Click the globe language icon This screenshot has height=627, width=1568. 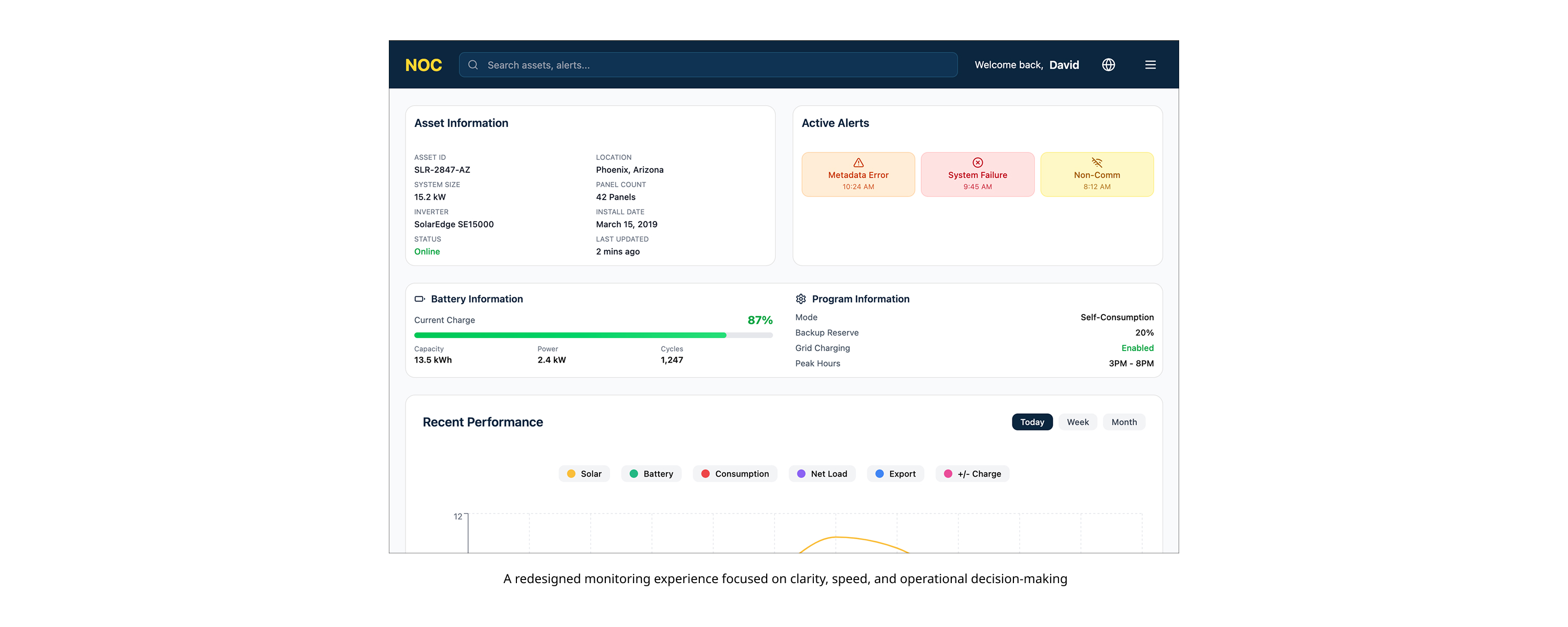(x=1108, y=65)
